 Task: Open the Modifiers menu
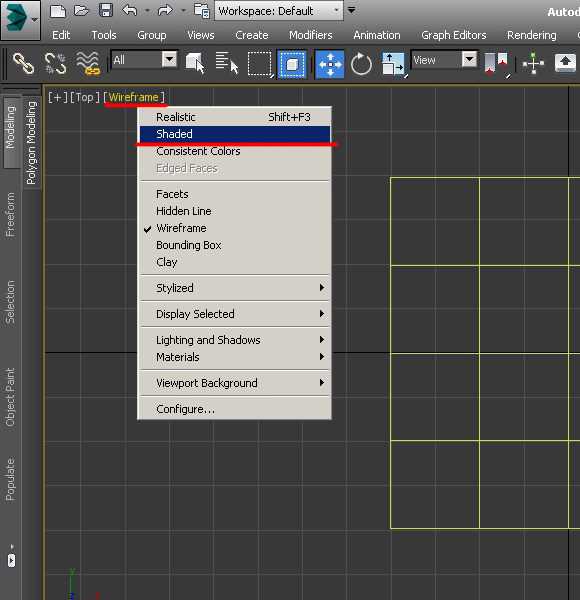[310, 35]
